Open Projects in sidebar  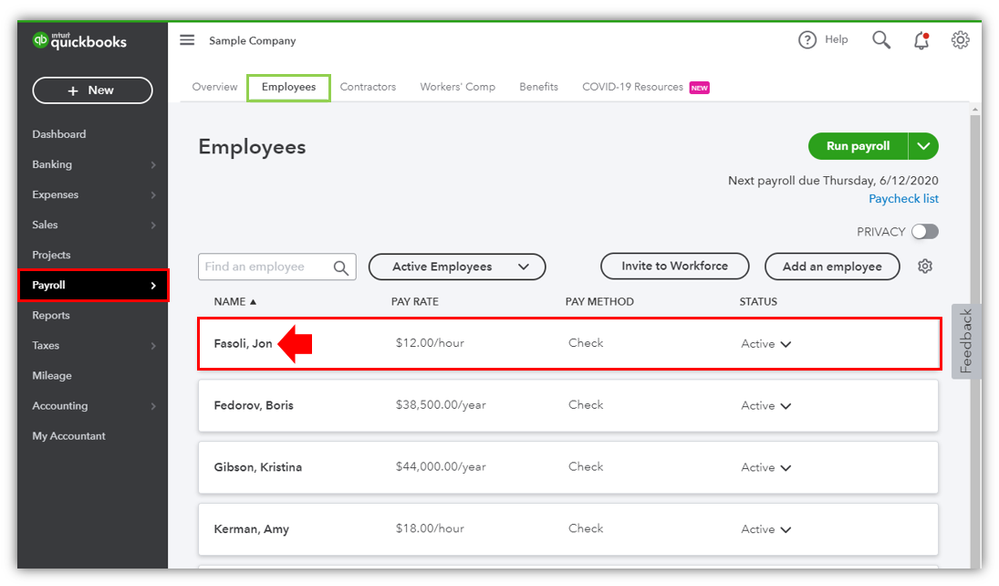[x=52, y=255]
